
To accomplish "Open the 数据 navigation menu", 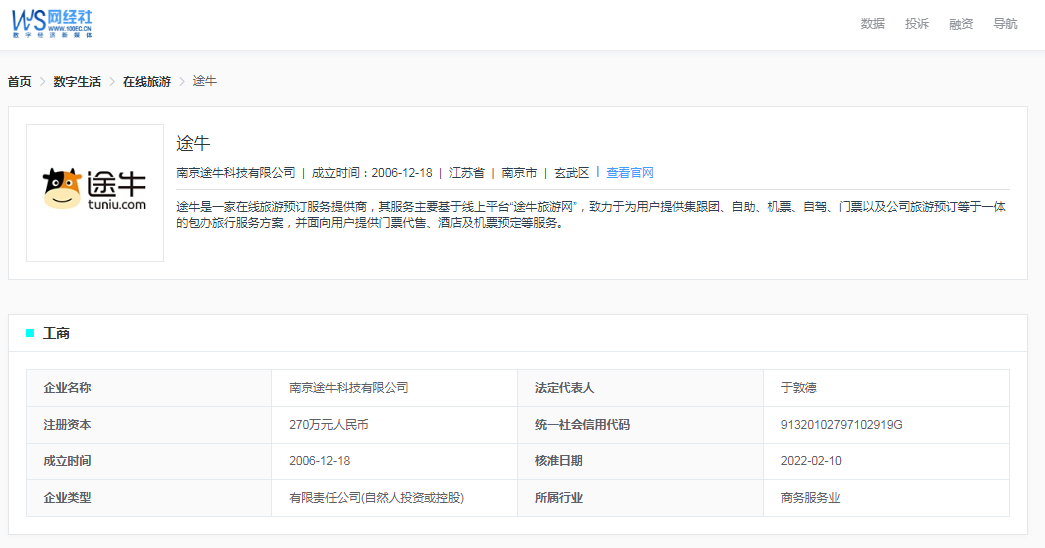I will pyautogui.click(x=872, y=24).
